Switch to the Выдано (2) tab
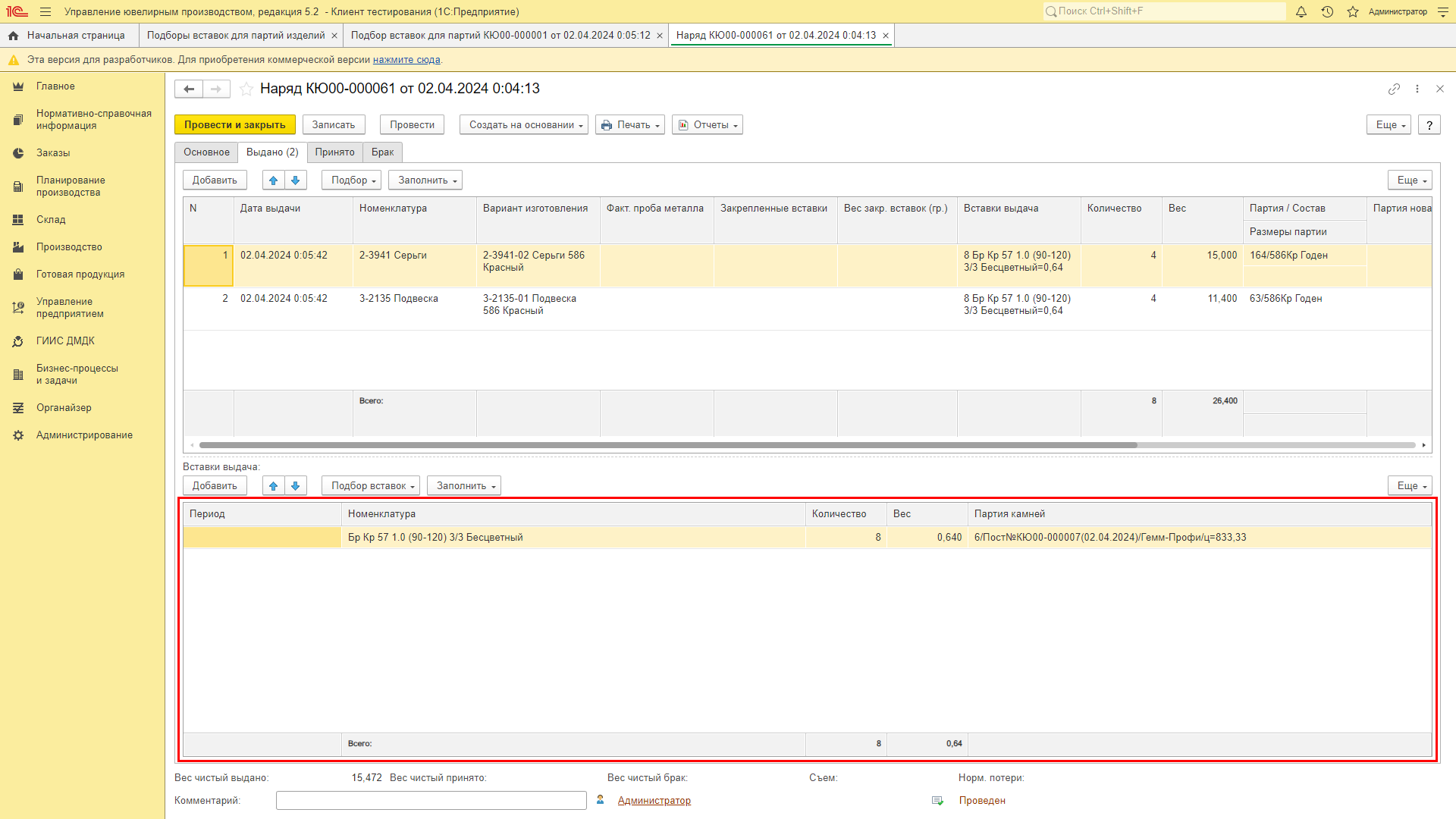1456x819 pixels. [x=272, y=152]
